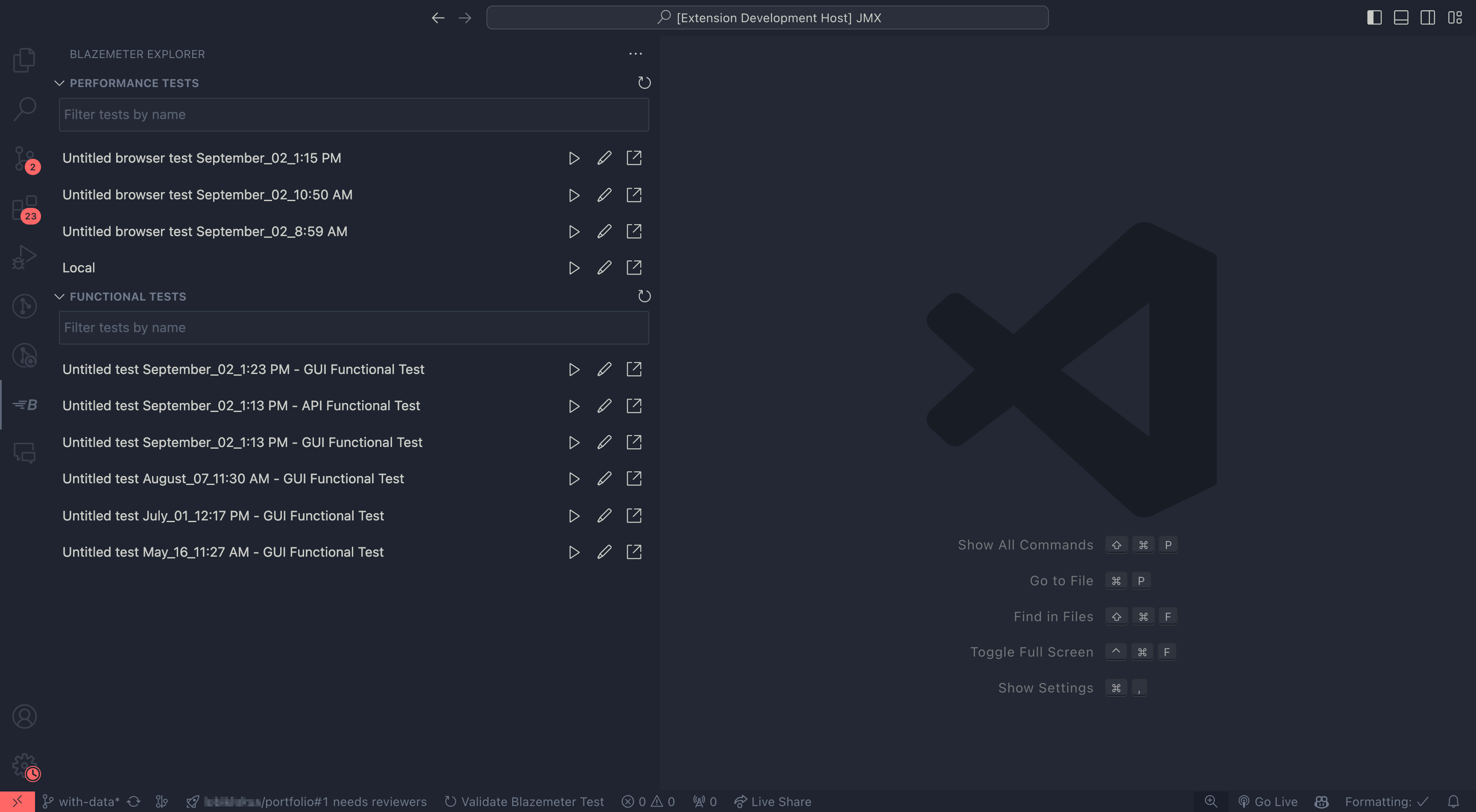Edit the test named Local
The width and height of the screenshot is (1476, 812).
click(604, 268)
